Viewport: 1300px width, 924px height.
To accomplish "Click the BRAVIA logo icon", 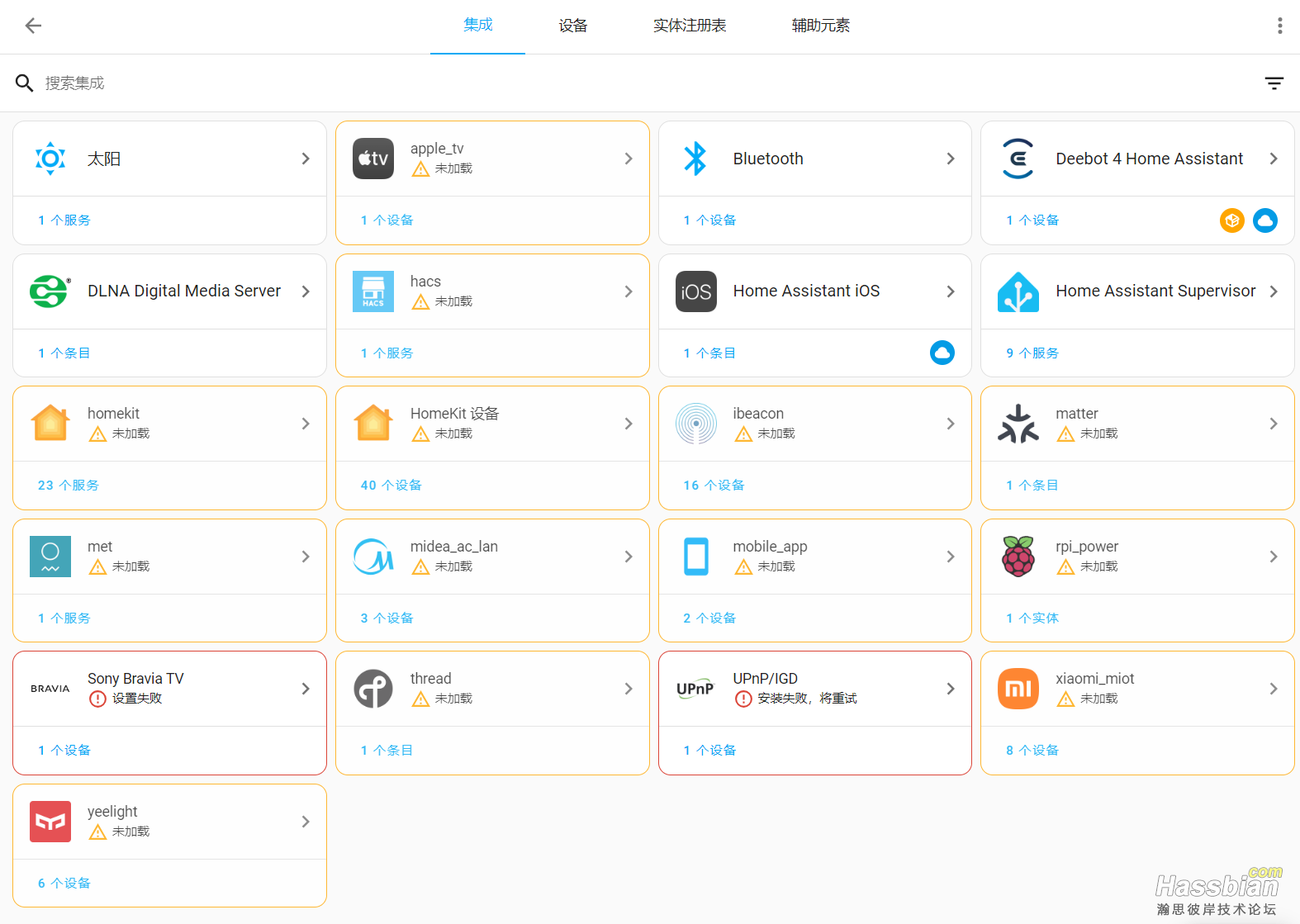I will [x=50, y=689].
